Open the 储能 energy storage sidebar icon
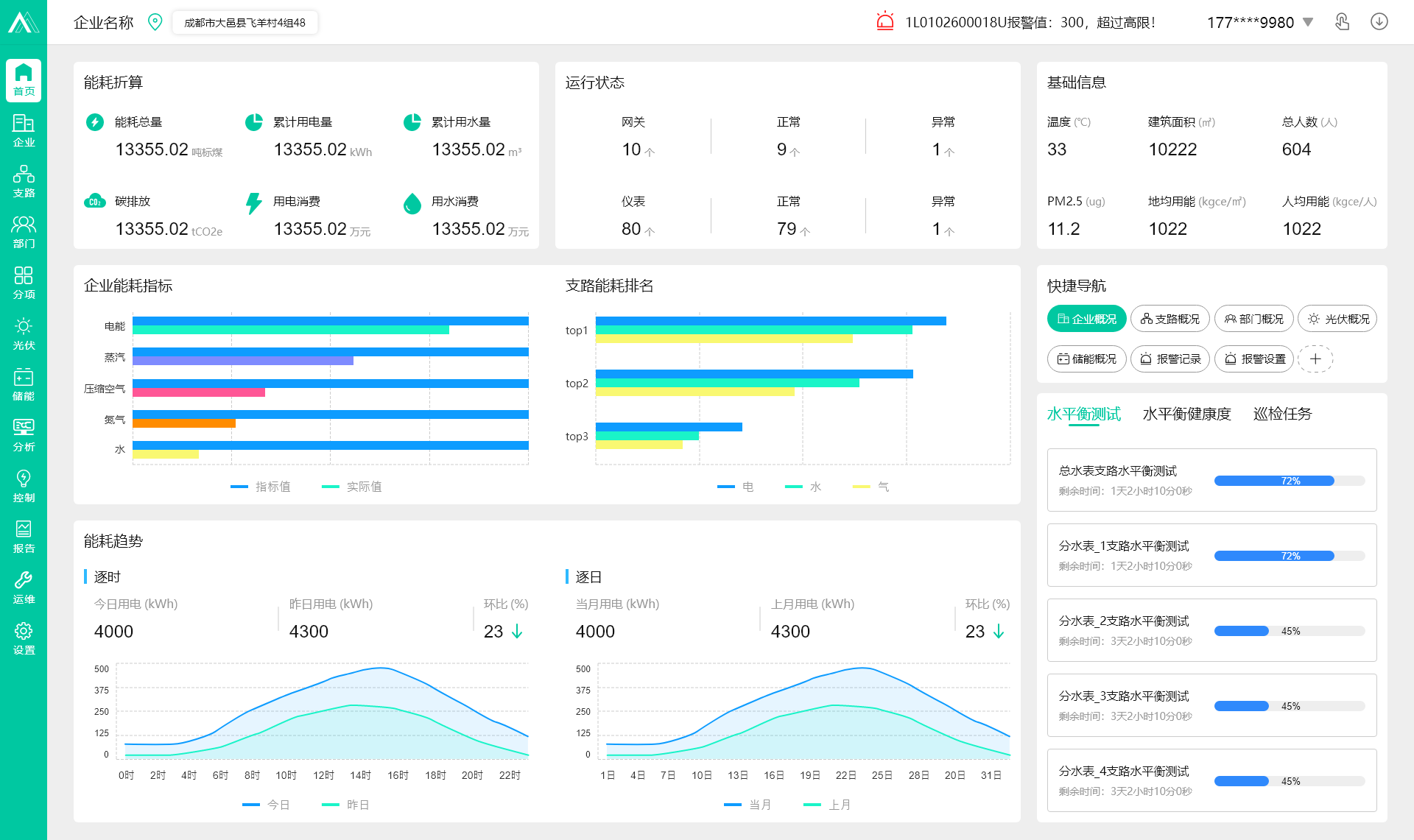Viewport: 1414px width, 840px height. coord(24,384)
